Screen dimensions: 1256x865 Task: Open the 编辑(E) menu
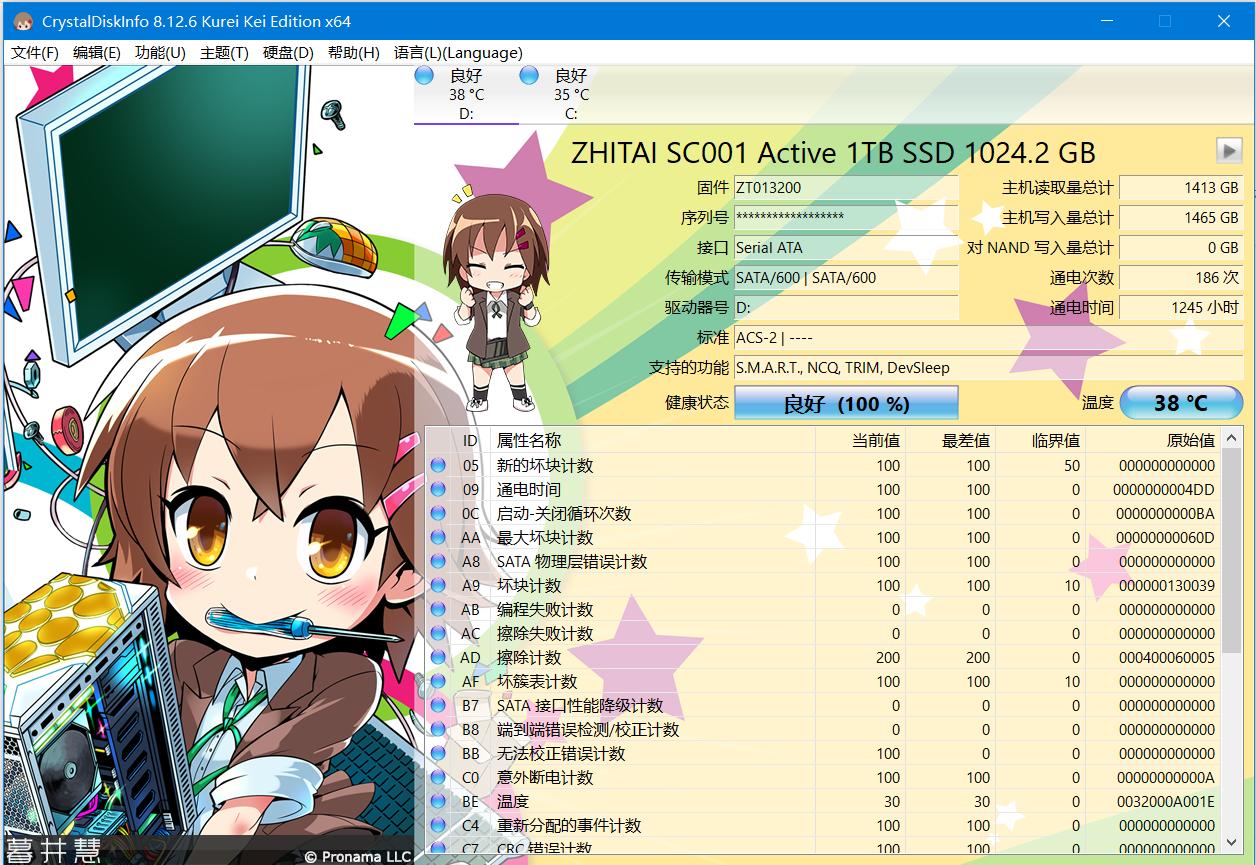[x=96, y=53]
